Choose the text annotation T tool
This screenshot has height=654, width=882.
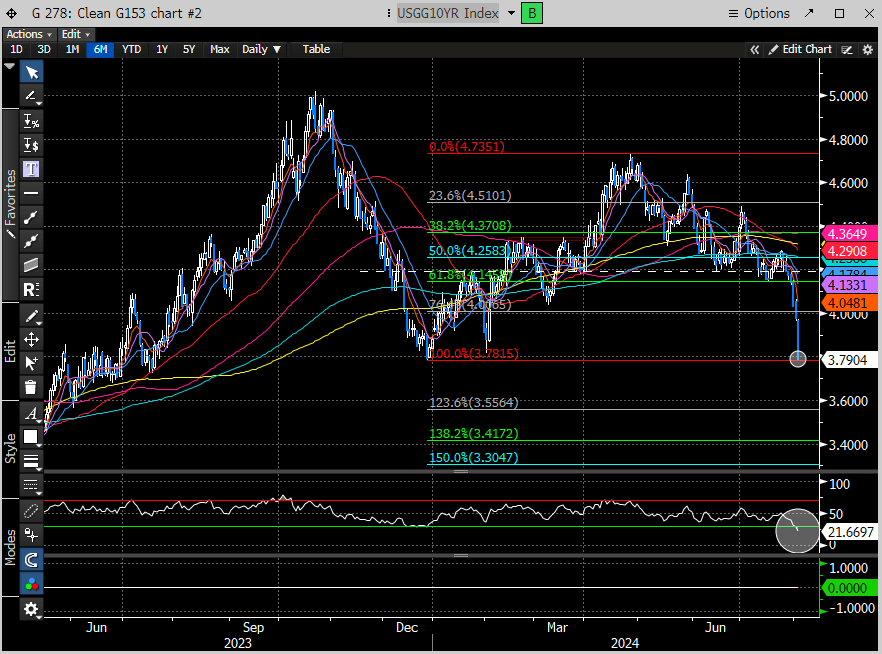click(x=32, y=169)
